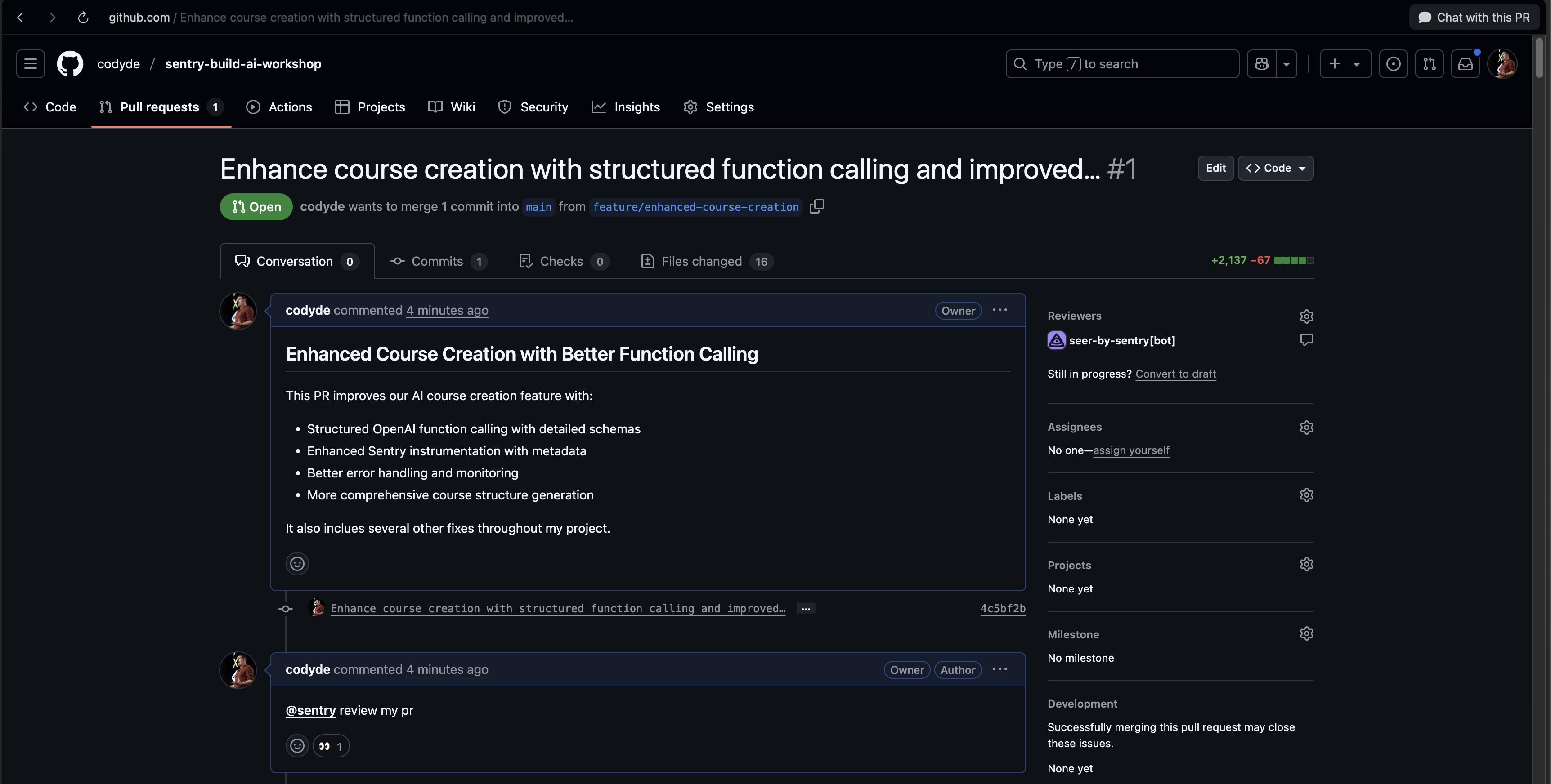Open the Insights tab
This screenshot has height=784, width=1551.
[x=626, y=107]
